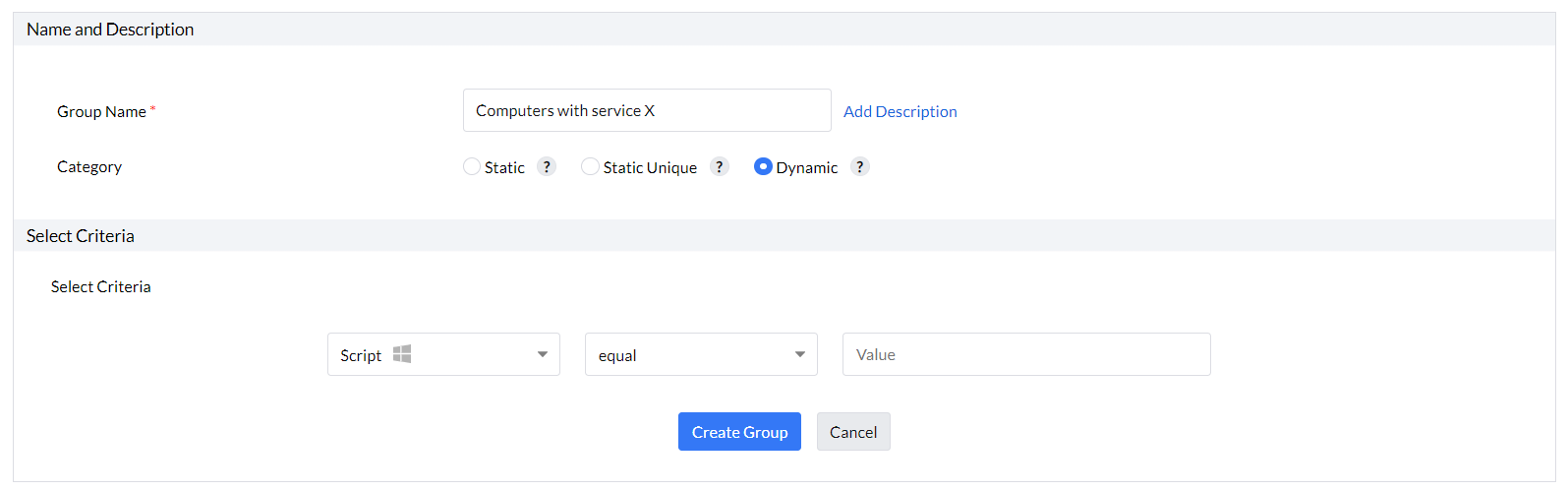Click the help icon beside Static Unique
The width and height of the screenshot is (1568, 491).
click(x=720, y=167)
